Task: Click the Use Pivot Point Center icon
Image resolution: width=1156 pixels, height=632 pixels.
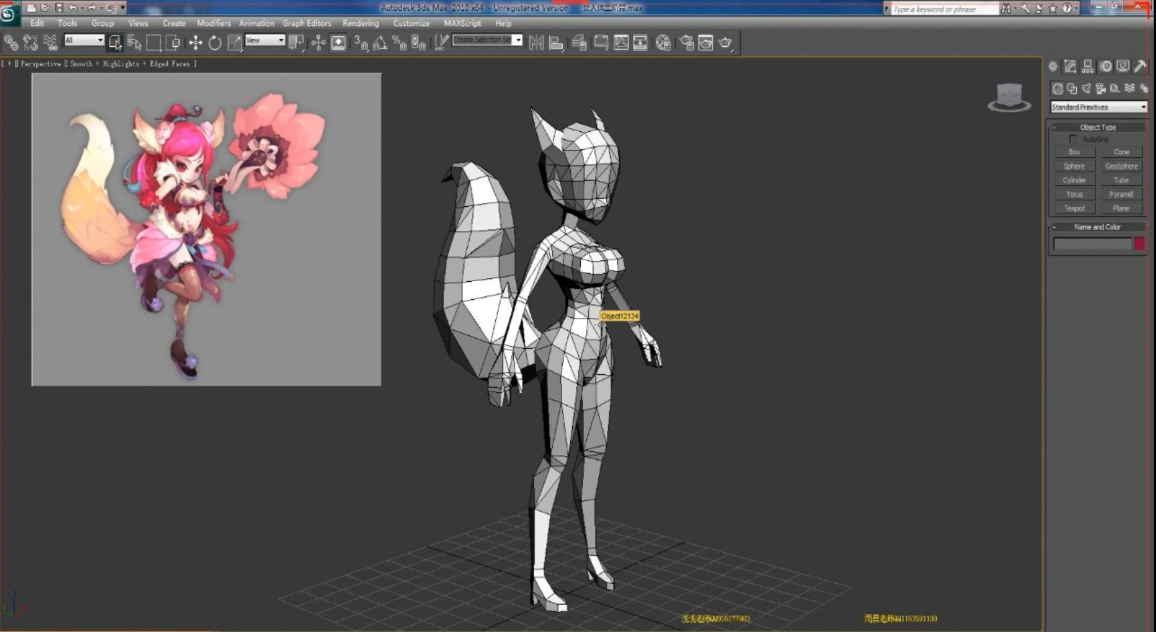Action: click(296, 42)
